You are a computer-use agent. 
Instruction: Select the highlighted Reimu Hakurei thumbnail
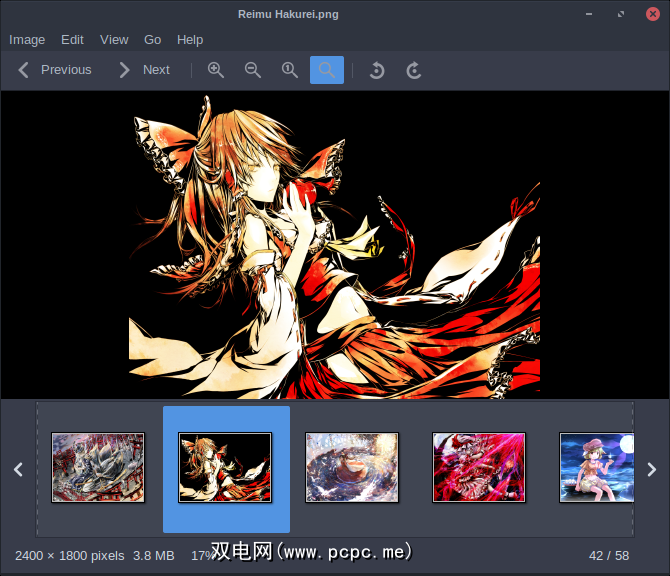pos(225,467)
